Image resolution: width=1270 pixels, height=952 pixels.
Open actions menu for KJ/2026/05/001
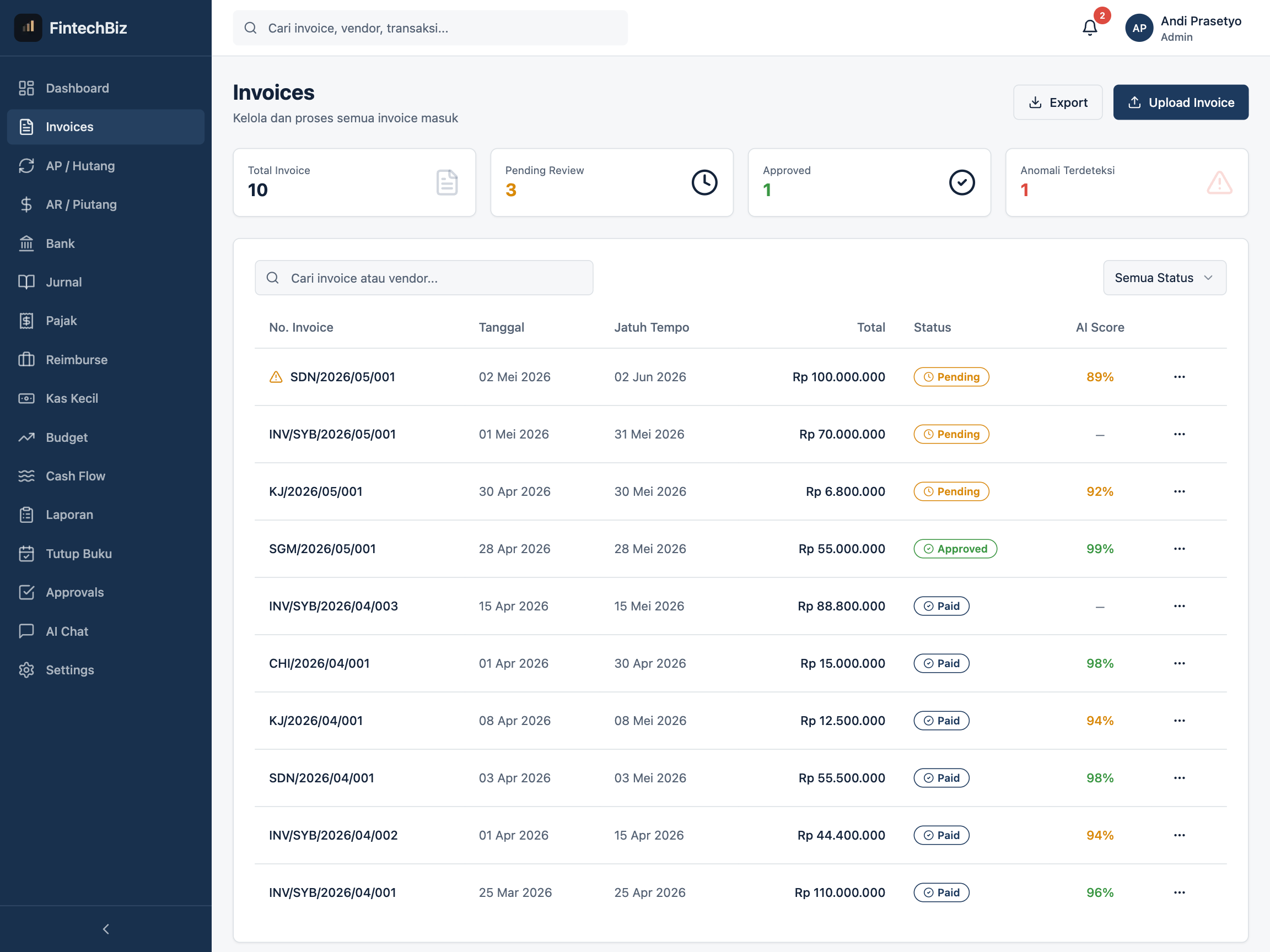coord(1179,492)
